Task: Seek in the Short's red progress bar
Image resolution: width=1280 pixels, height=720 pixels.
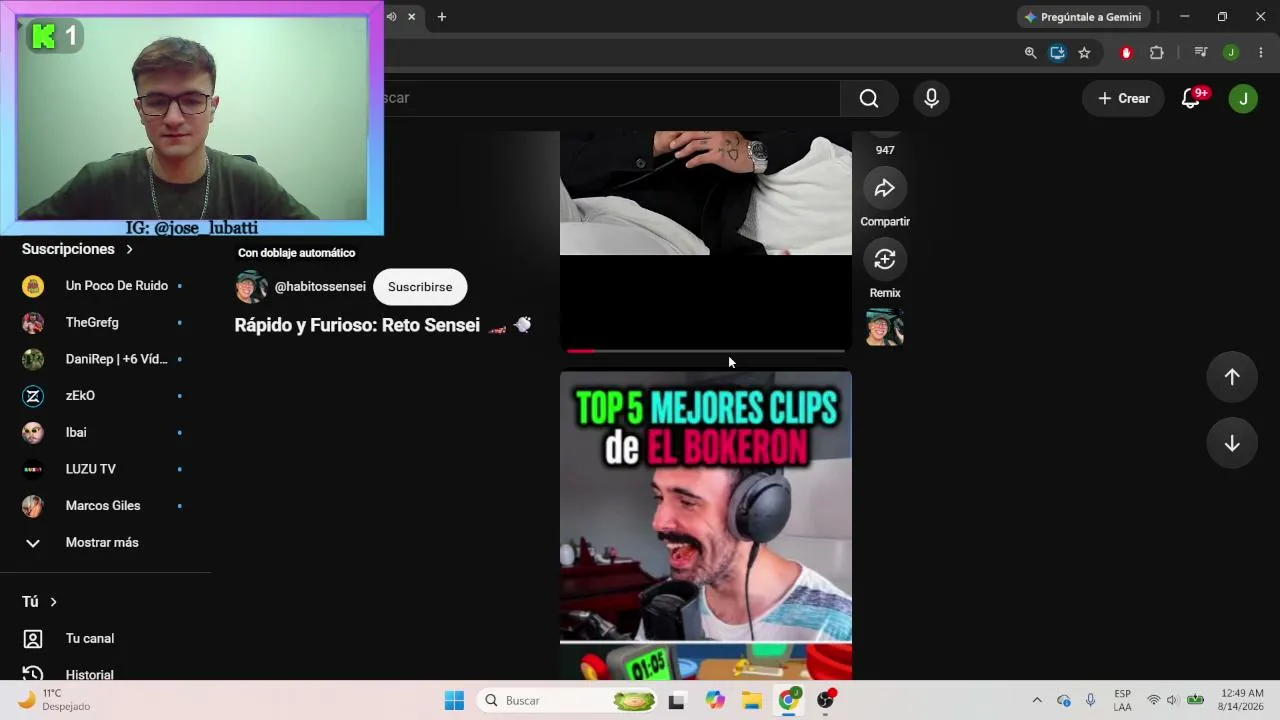Action: point(706,350)
